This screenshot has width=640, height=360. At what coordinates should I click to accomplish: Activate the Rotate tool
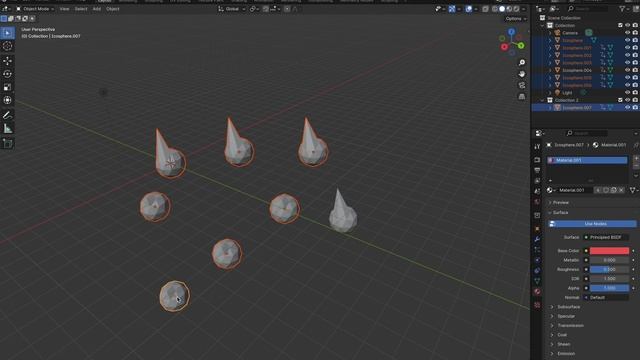coord(7,74)
